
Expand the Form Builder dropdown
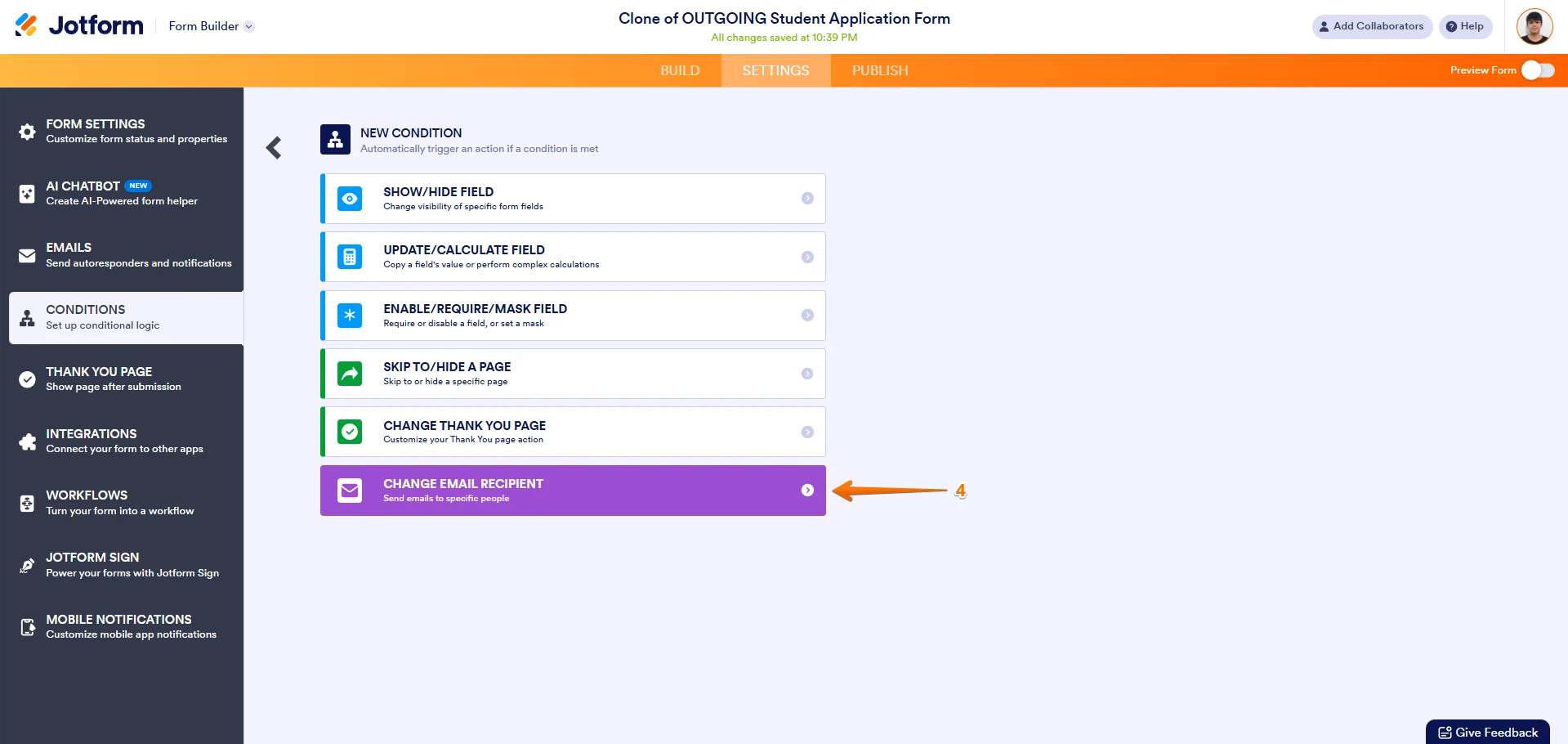point(249,26)
